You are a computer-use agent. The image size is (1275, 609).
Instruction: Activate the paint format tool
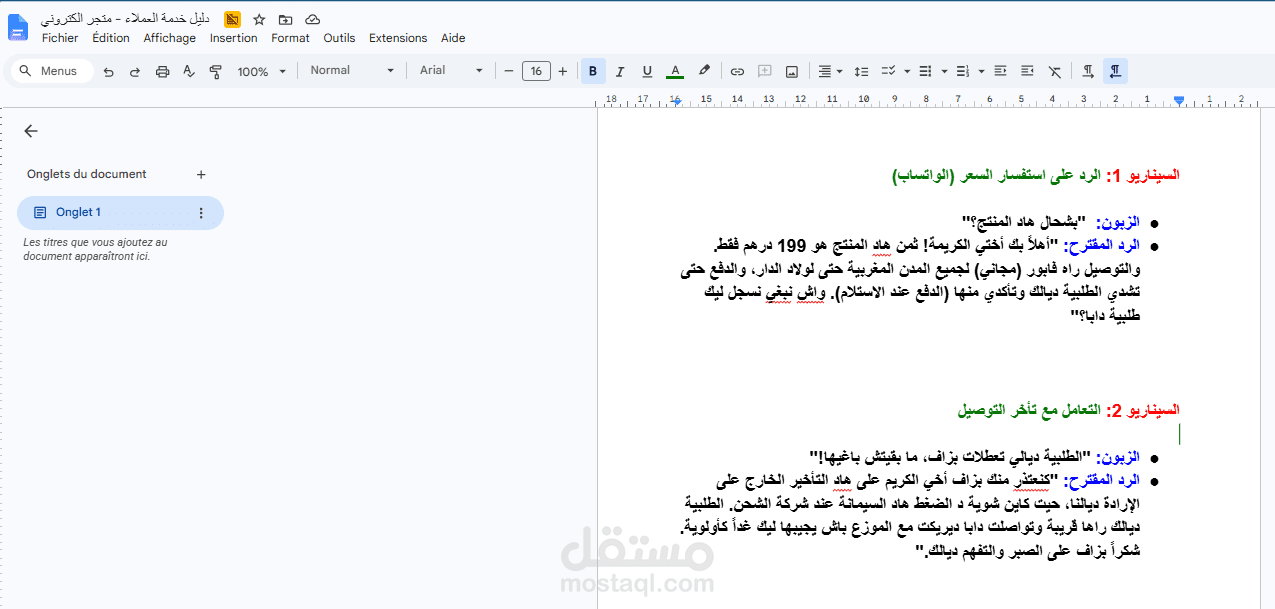[x=215, y=72]
